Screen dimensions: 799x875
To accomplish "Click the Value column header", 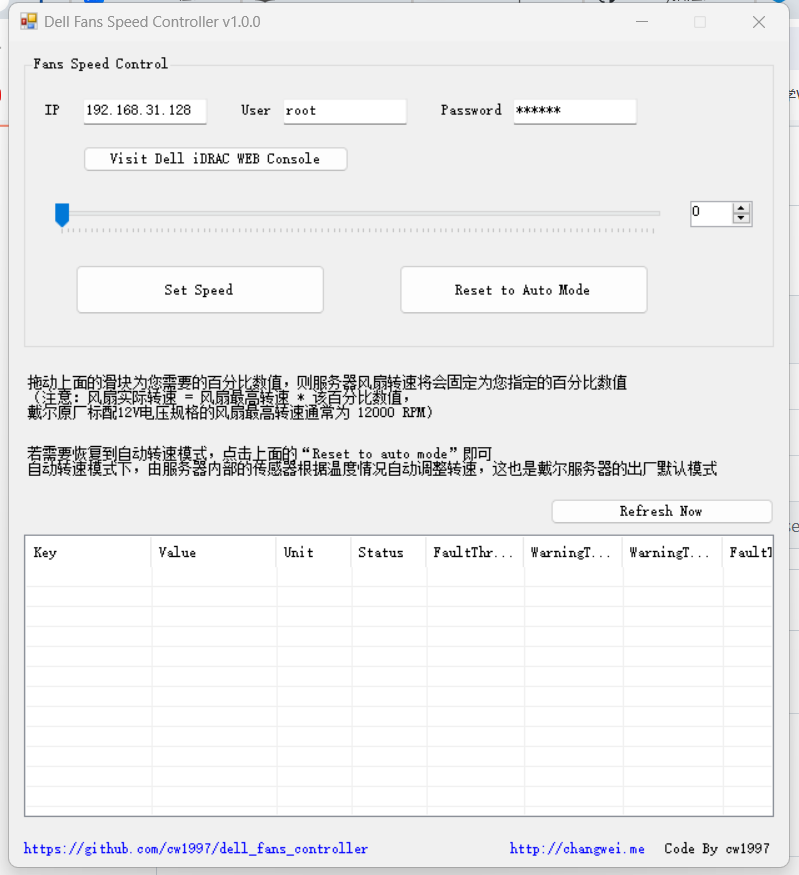I will coord(214,552).
